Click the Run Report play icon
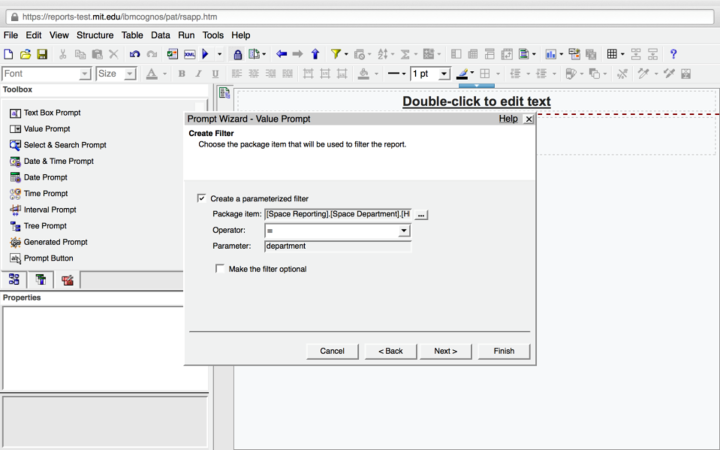720x450 pixels. (x=205, y=54)
